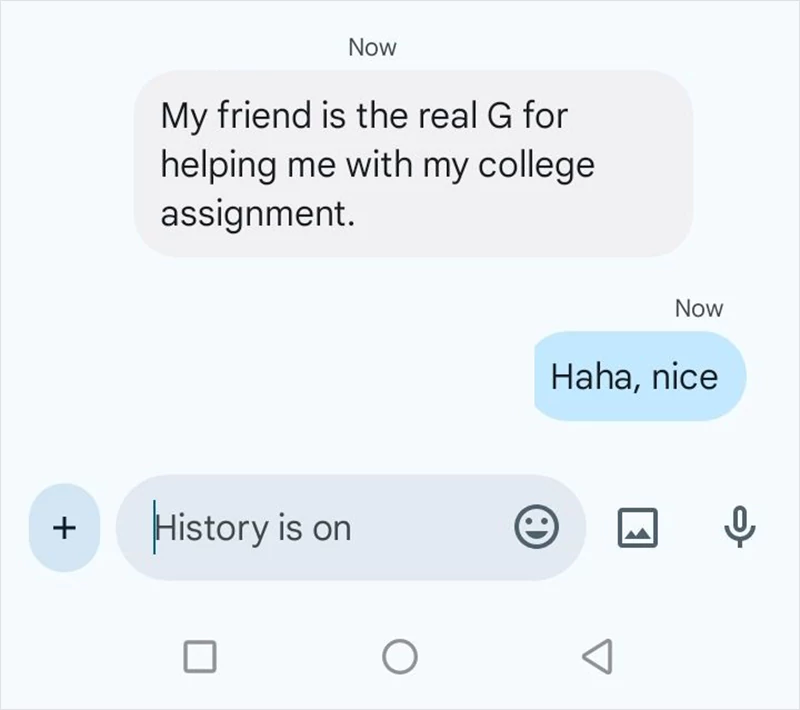Place cursor in the compose box
The image size is (800, 710).
pyautogui.click(x=300, y=527)
